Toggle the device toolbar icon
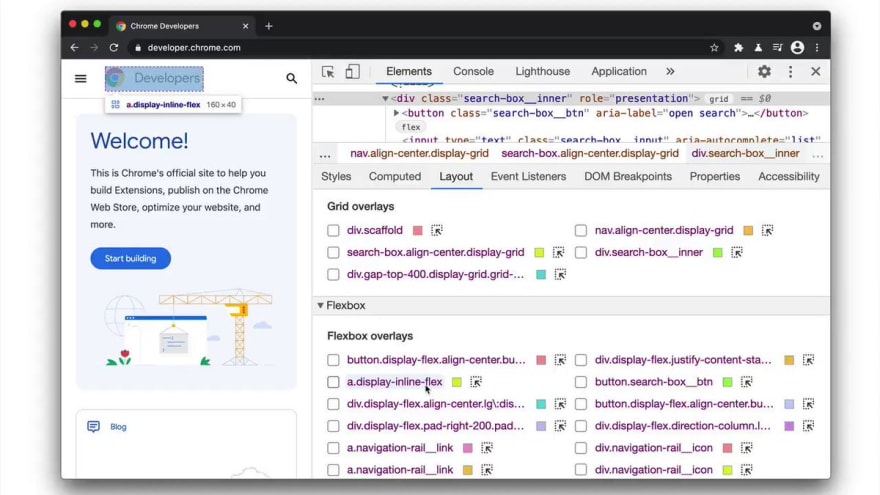Viewport: 880px width, 495px height. [352, 72]
